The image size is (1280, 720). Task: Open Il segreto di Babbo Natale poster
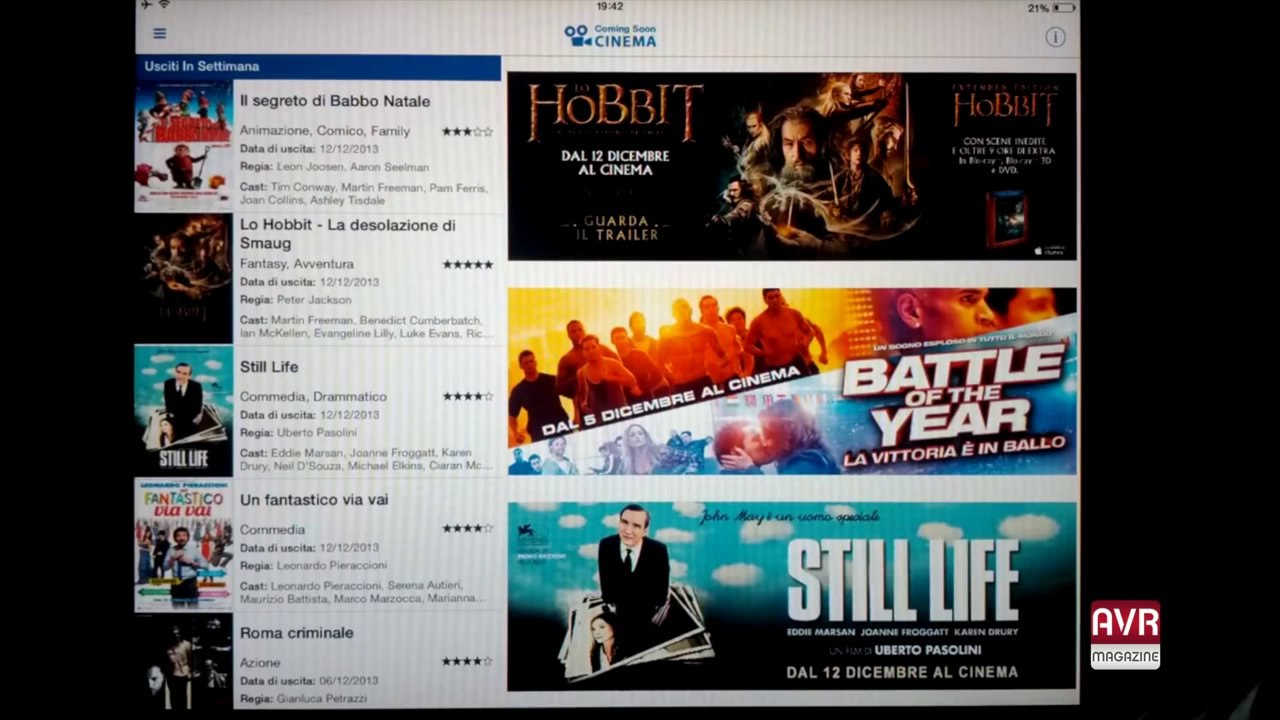pos(184,146)
